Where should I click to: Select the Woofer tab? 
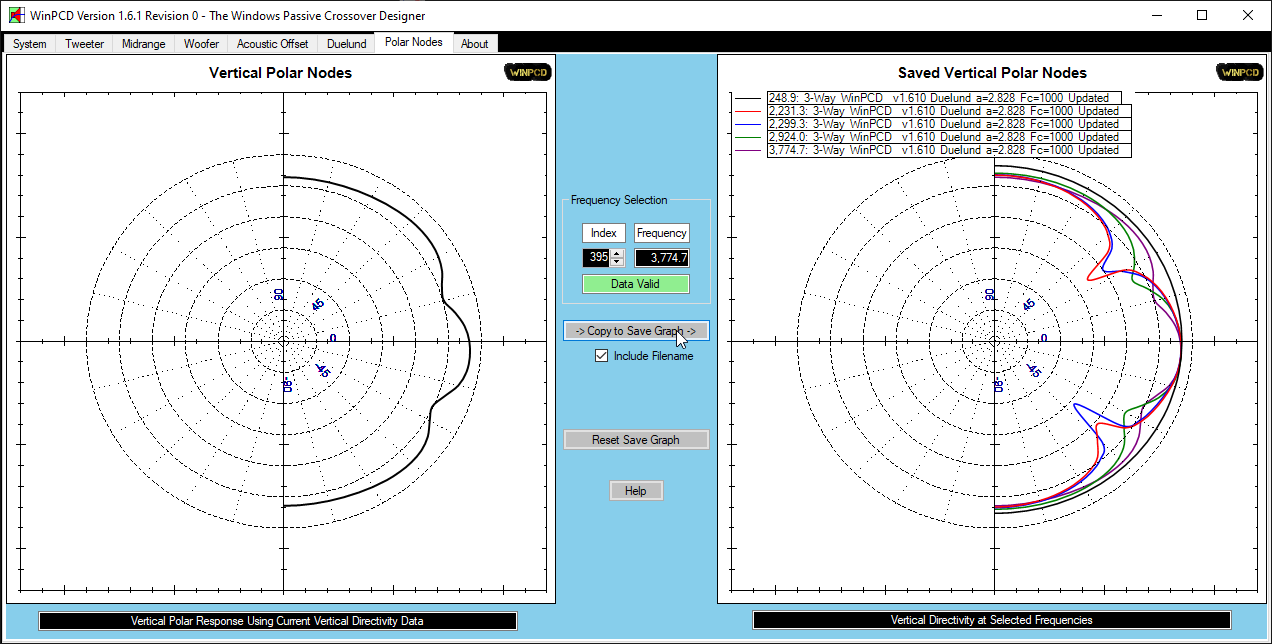click(x=201, y=44)
